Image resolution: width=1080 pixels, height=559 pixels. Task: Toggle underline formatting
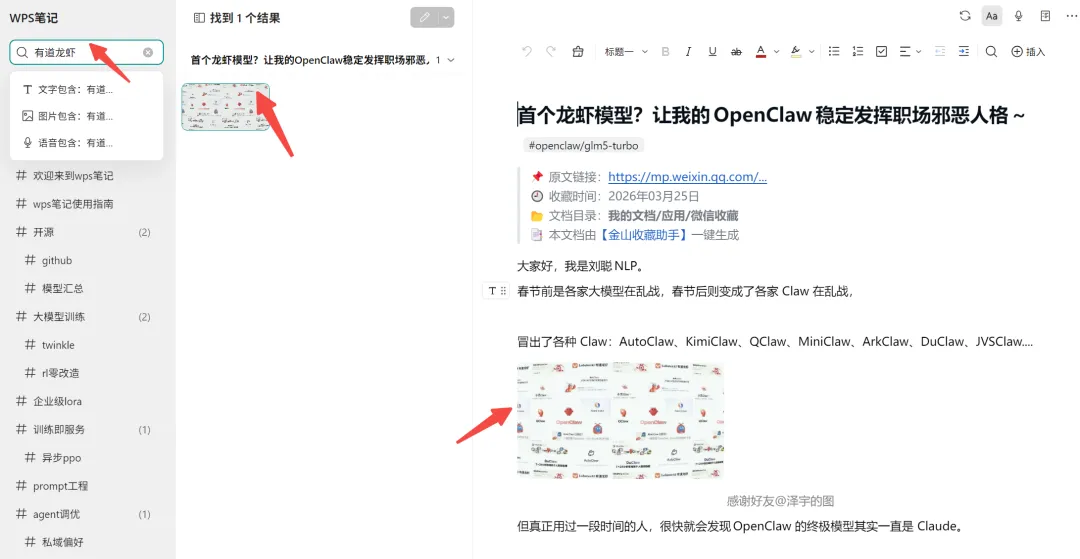(x=712, y=52)
